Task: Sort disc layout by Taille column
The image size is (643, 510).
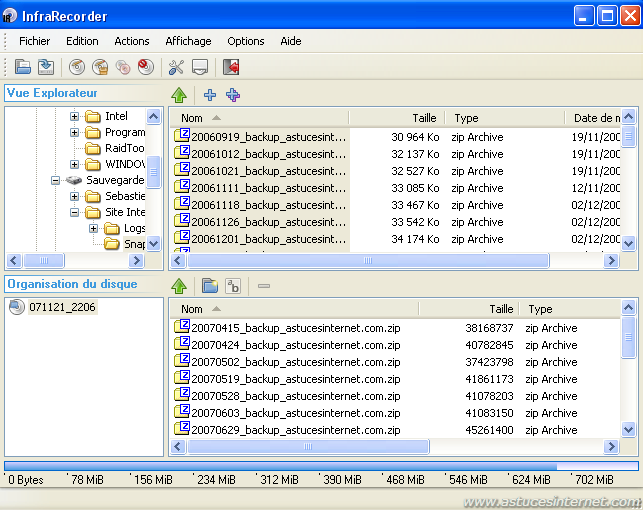Action: click(469, 309)
